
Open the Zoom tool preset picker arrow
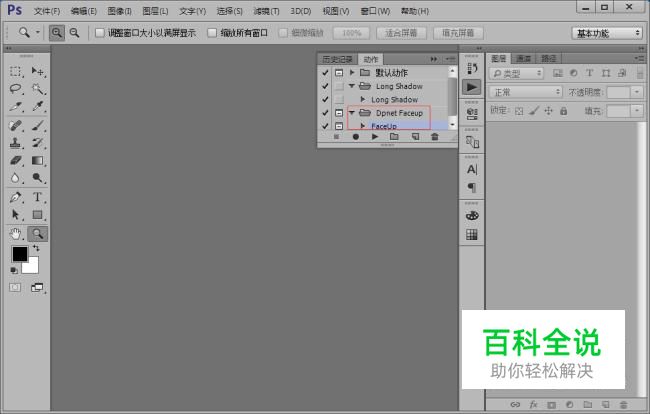pos(37,32)
